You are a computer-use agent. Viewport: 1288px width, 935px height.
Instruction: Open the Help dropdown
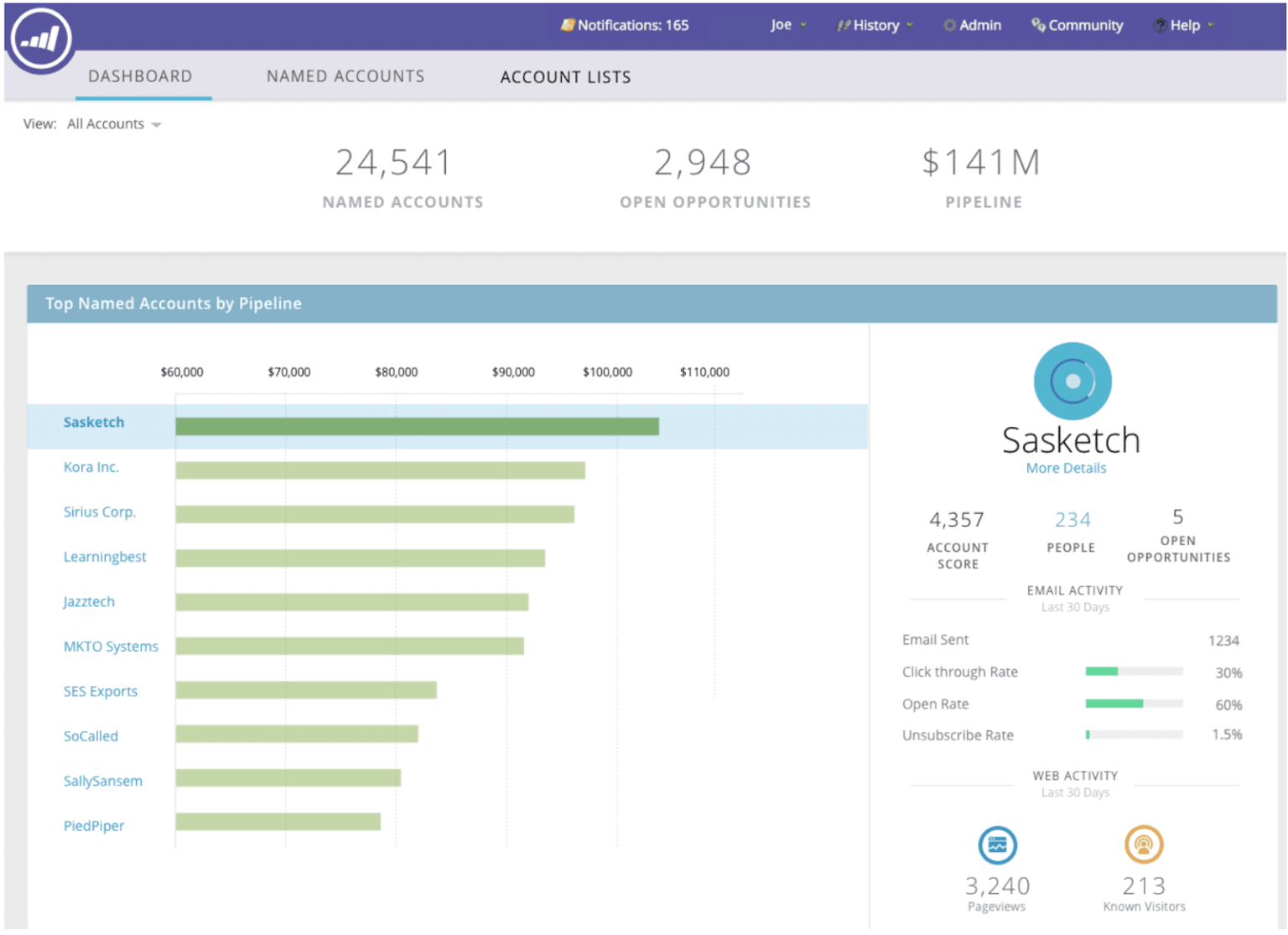pyautogui.click(x=1184, y=25)
